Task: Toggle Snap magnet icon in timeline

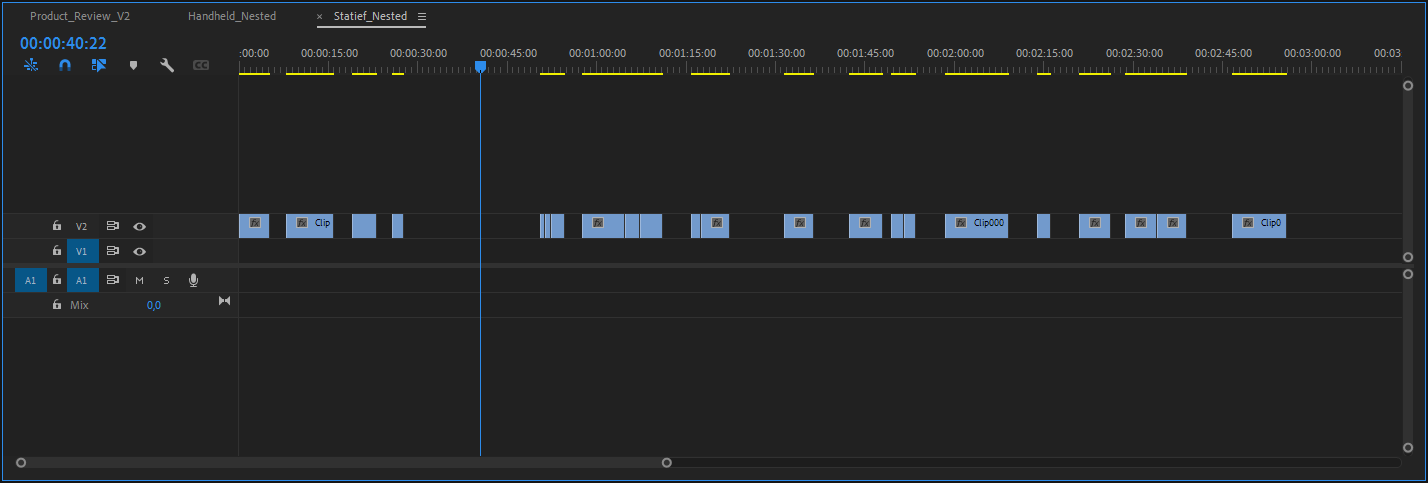Action: 65,65
